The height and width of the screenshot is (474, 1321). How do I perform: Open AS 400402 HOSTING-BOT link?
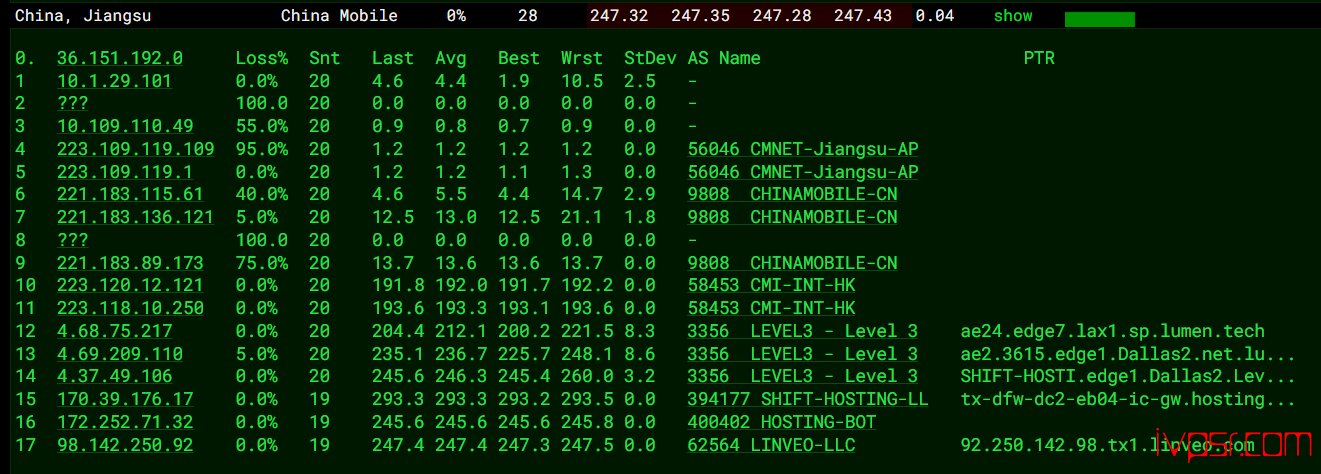pos(782,422)
